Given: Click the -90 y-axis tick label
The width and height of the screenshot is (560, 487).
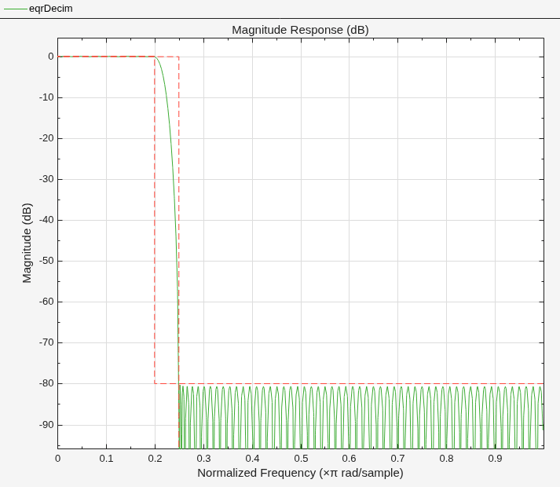Looking at the screenshot, I should [46, 425].
